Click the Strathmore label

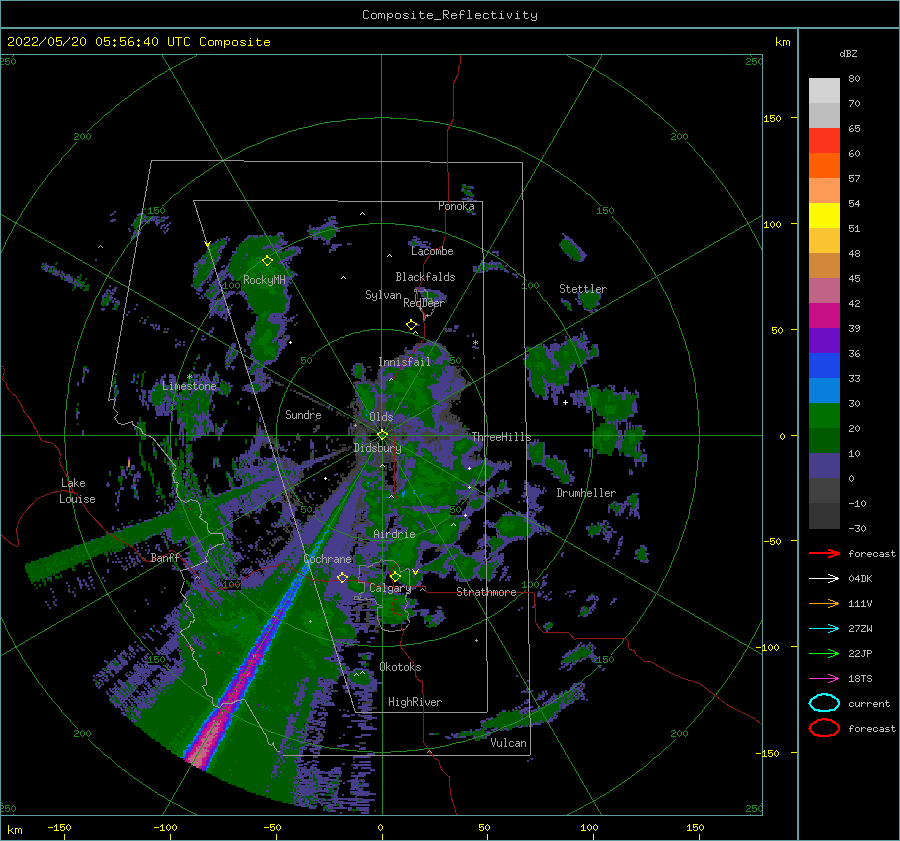point(486,592)
